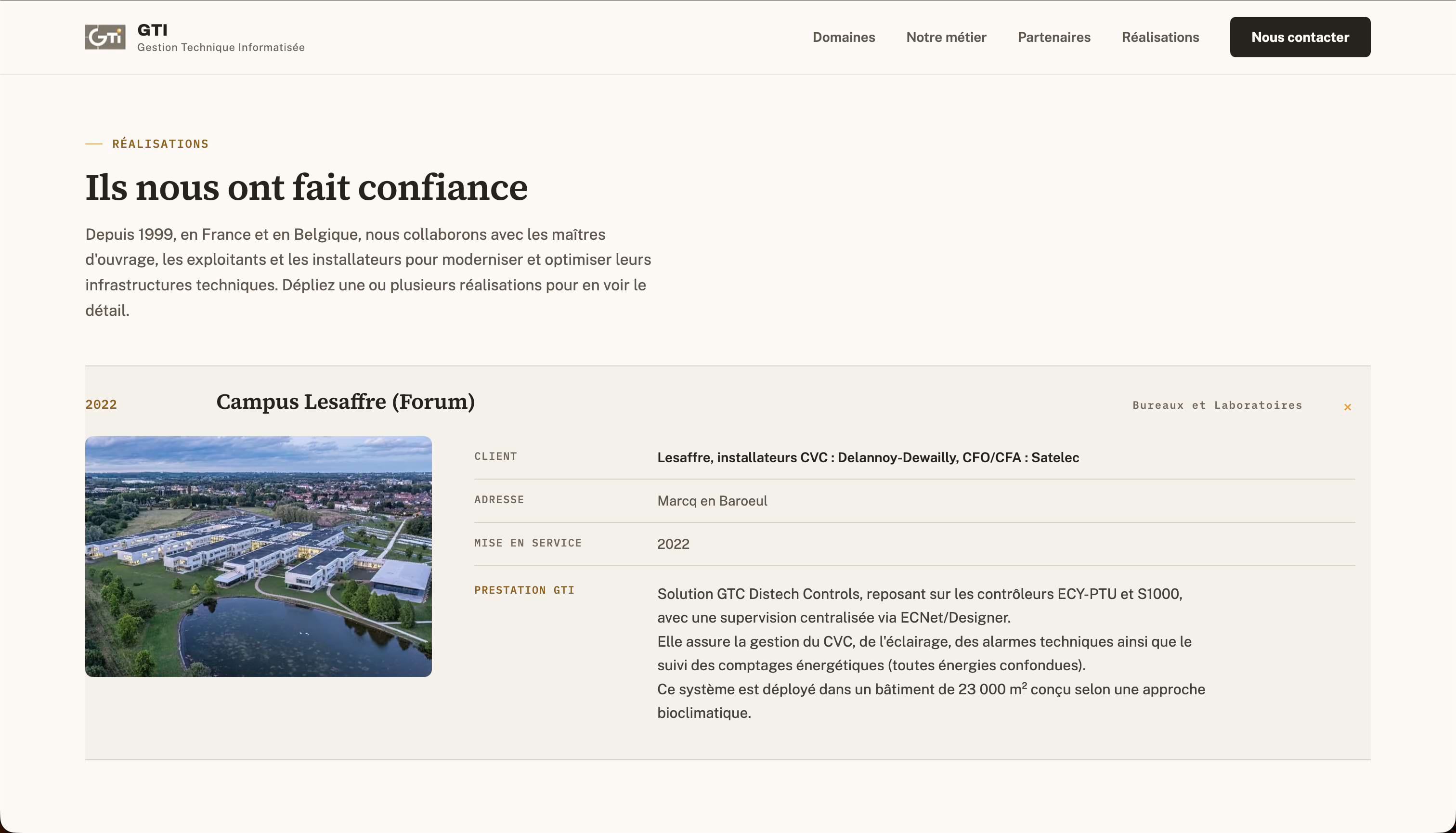
Task: Toggle the Campus Lesaffre (Forum) heading
Action: (x=346, y=402)
